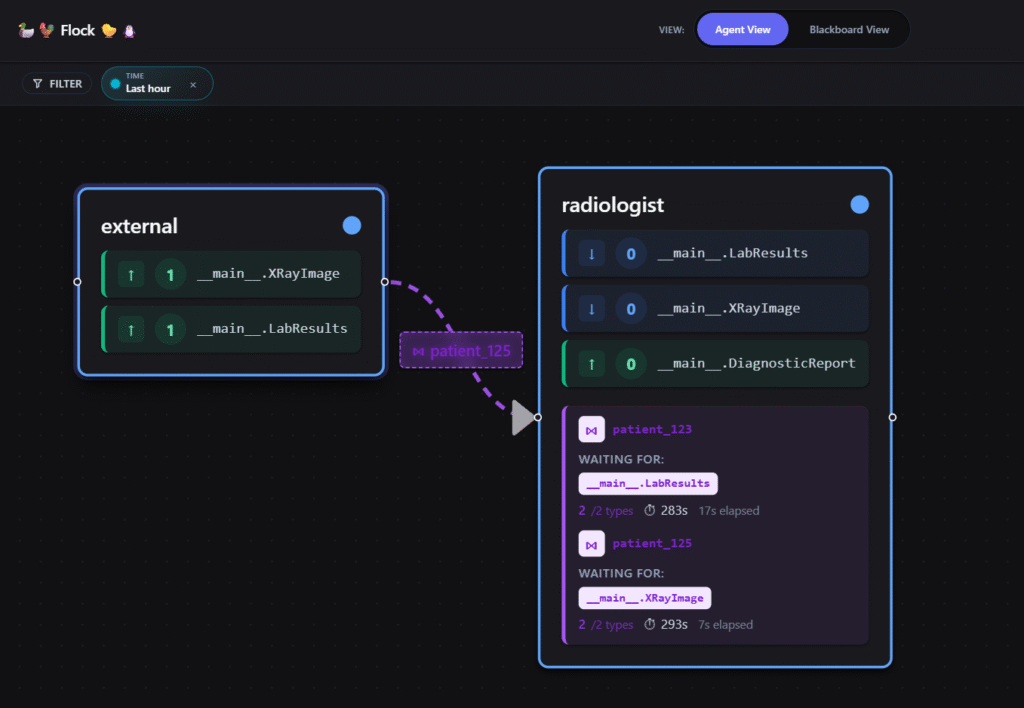Click the join icon beside patient_123
Image resolution: width=1024 pixels, height=708 pixels.
click(591, 430)
